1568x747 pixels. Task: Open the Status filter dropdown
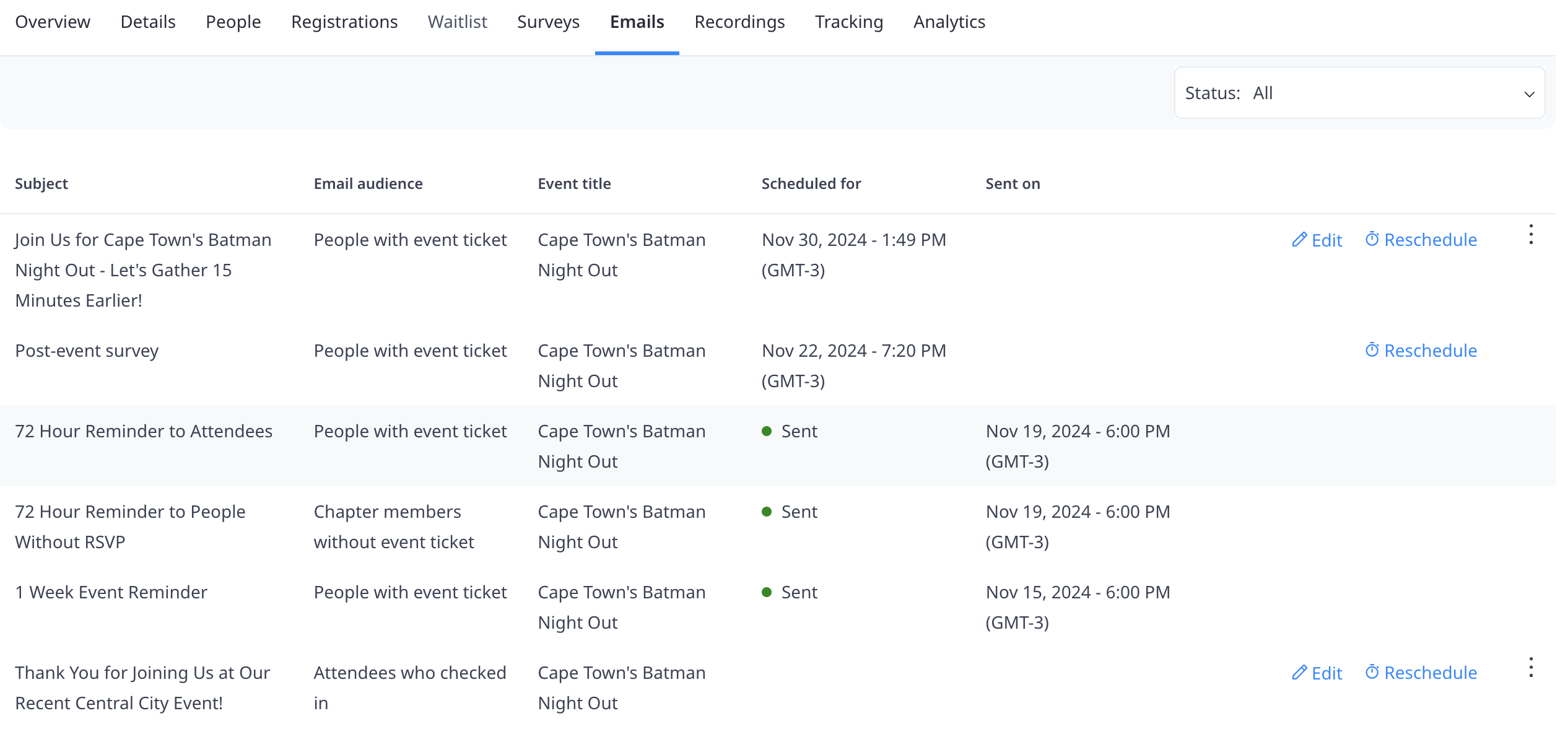click(x=1359, y=93)
